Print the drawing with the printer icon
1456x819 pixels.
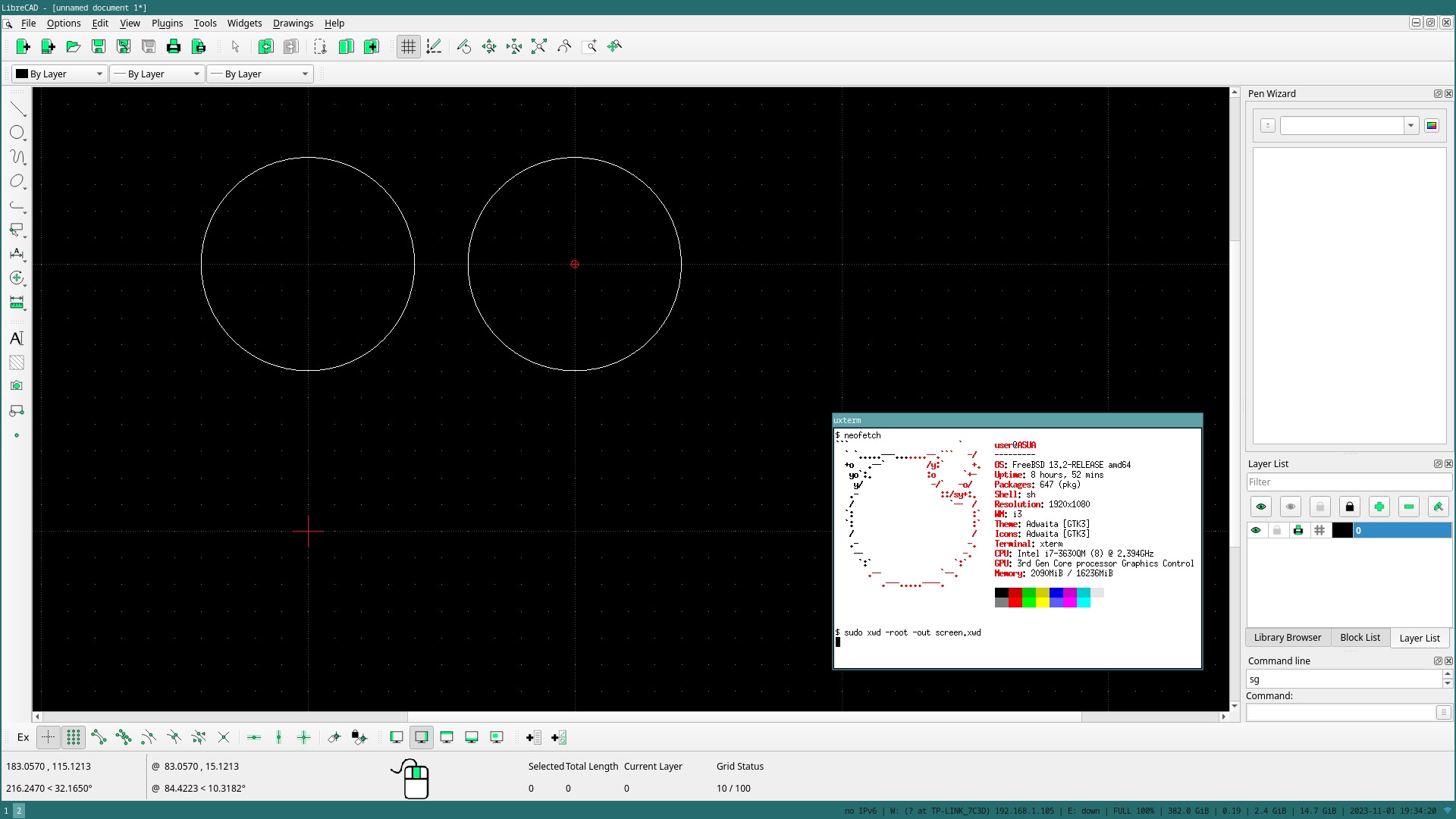[x=173, y=47]
